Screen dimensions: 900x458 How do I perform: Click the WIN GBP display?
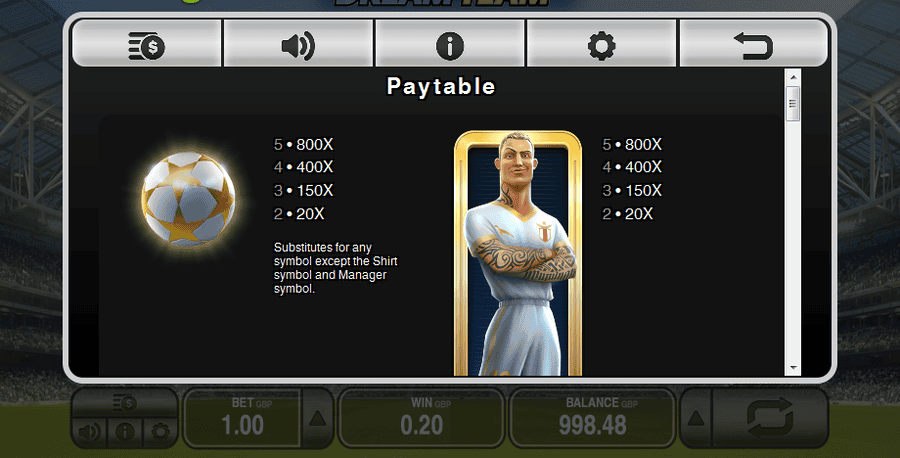tap(421, 418)
